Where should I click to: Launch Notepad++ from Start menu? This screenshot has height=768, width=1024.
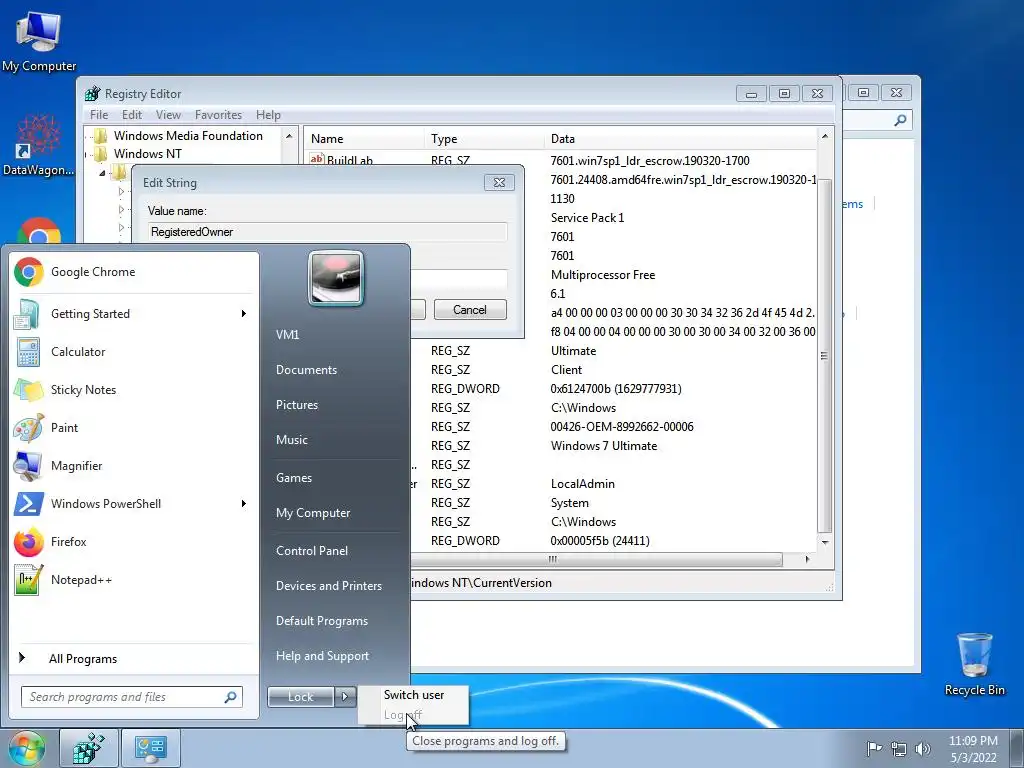pos(133,580)
